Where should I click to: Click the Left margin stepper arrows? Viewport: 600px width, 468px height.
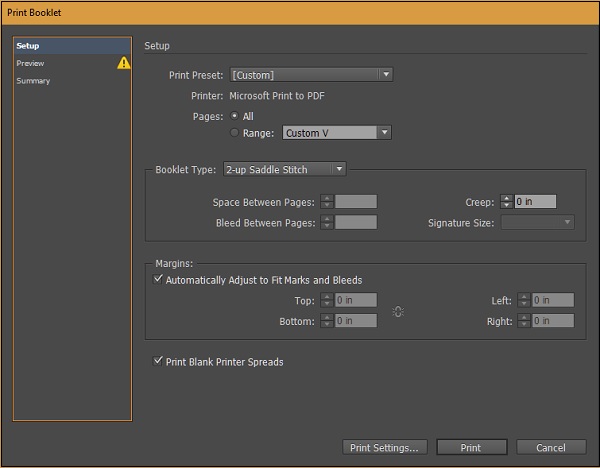pyautogui.click(x=524, y=300)
